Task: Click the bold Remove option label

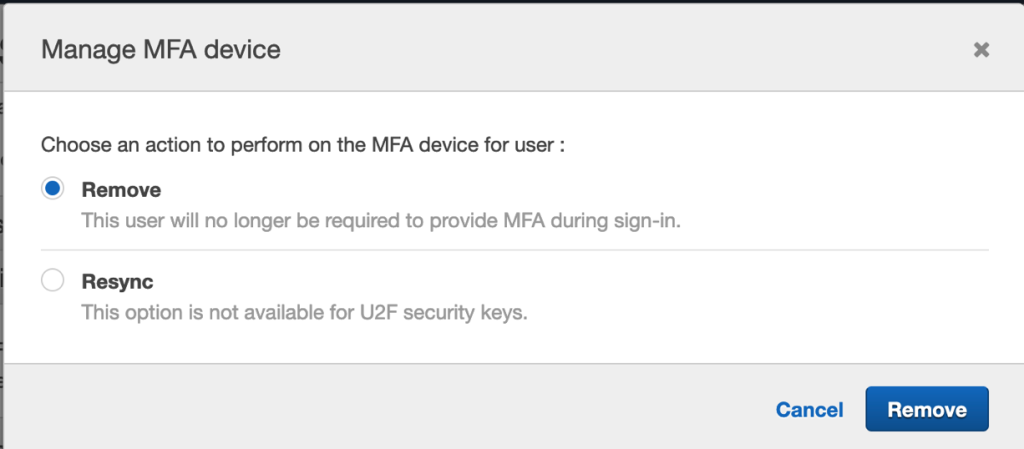Action: tap(121, 189)
